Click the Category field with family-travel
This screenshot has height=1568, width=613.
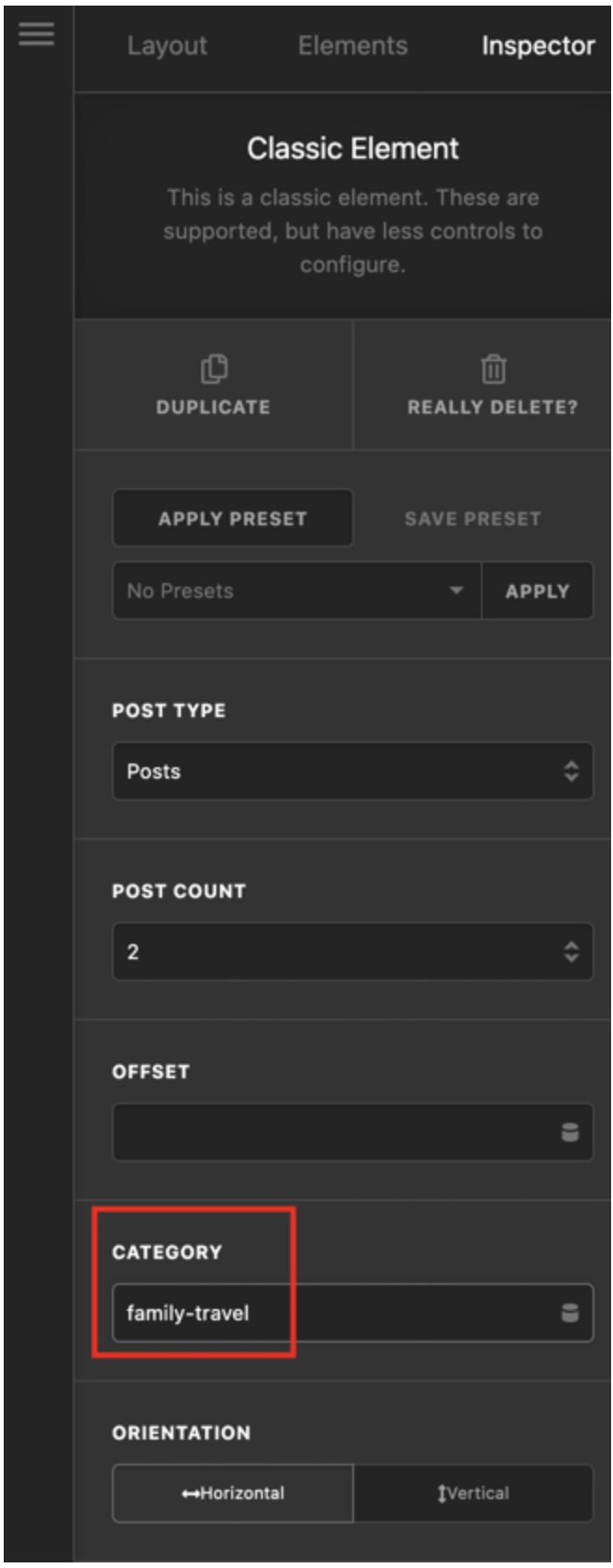(x=352, y=1313)
